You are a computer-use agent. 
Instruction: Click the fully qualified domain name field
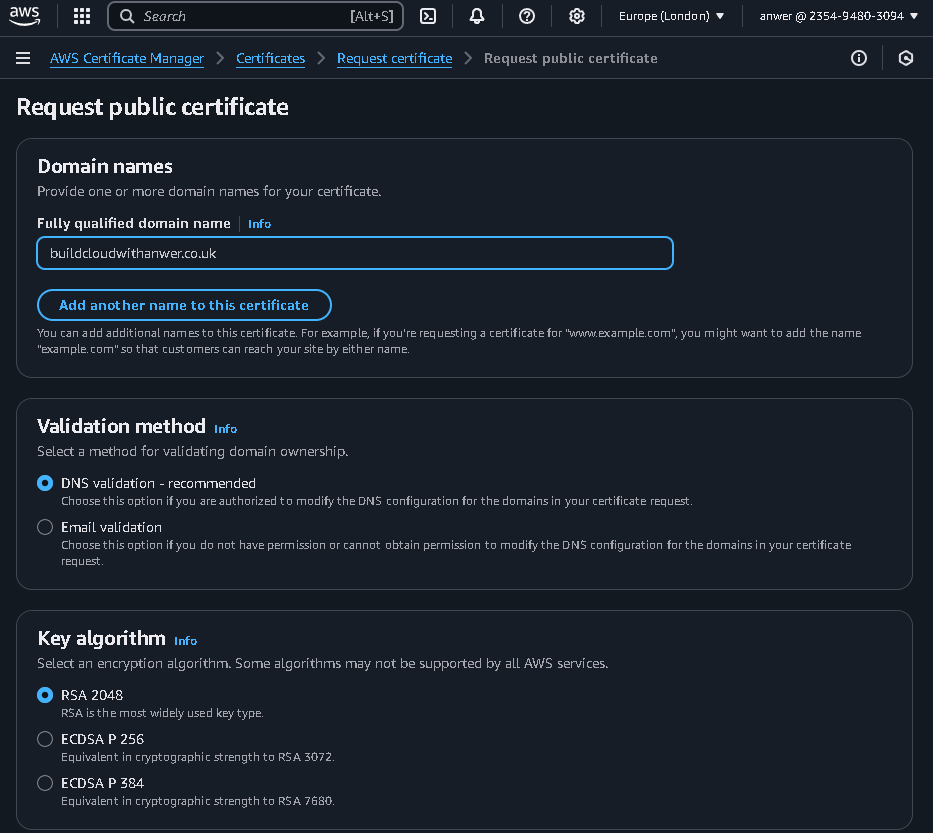point(355,253)
